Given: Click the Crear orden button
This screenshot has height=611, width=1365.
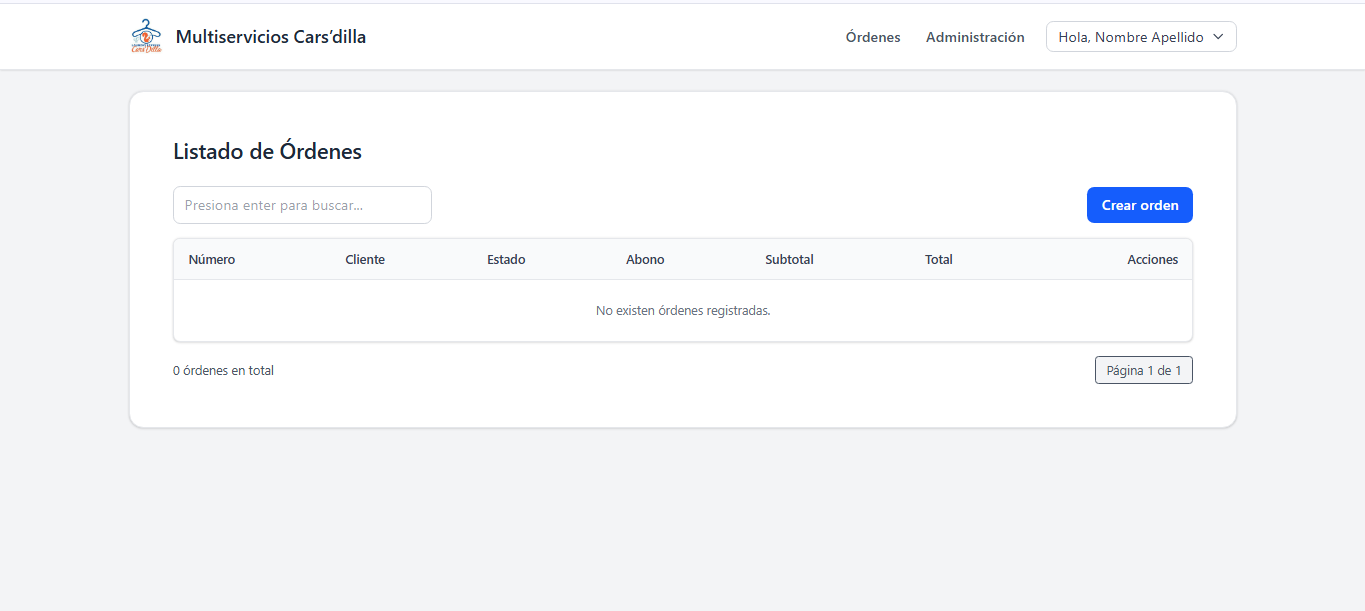Looking at the screenshot, I should pyautogui.click(x=1140, y=205).
